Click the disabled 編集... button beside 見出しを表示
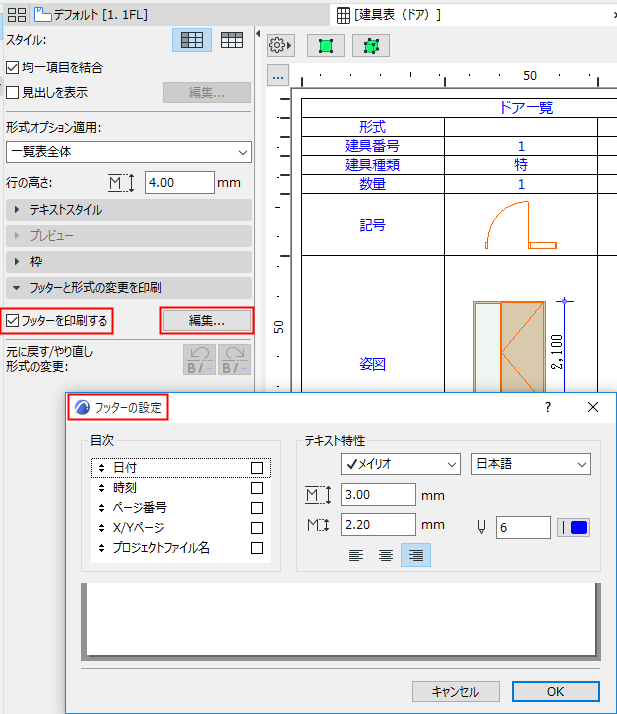This screenshot has height=714, width=617. coord(207,93)
